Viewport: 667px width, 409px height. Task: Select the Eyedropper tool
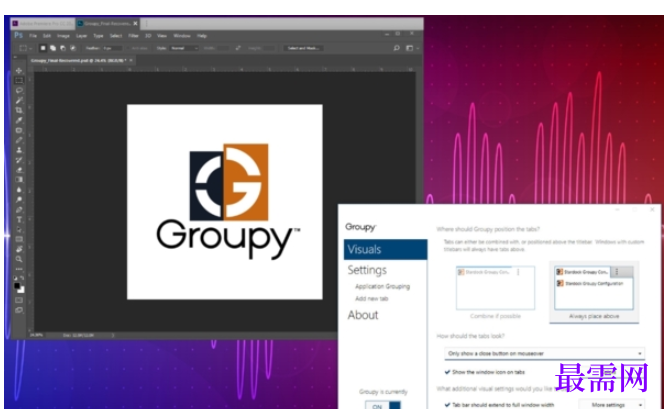click(19, 120)
